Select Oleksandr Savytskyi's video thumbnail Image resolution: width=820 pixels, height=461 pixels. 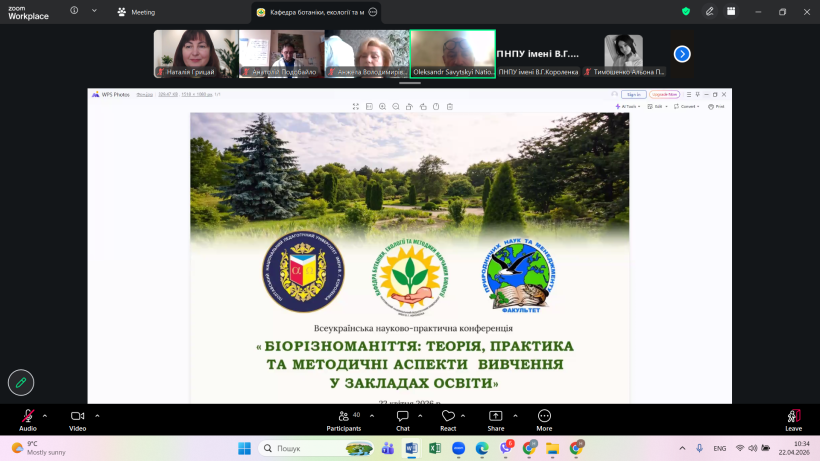point(452,53)
